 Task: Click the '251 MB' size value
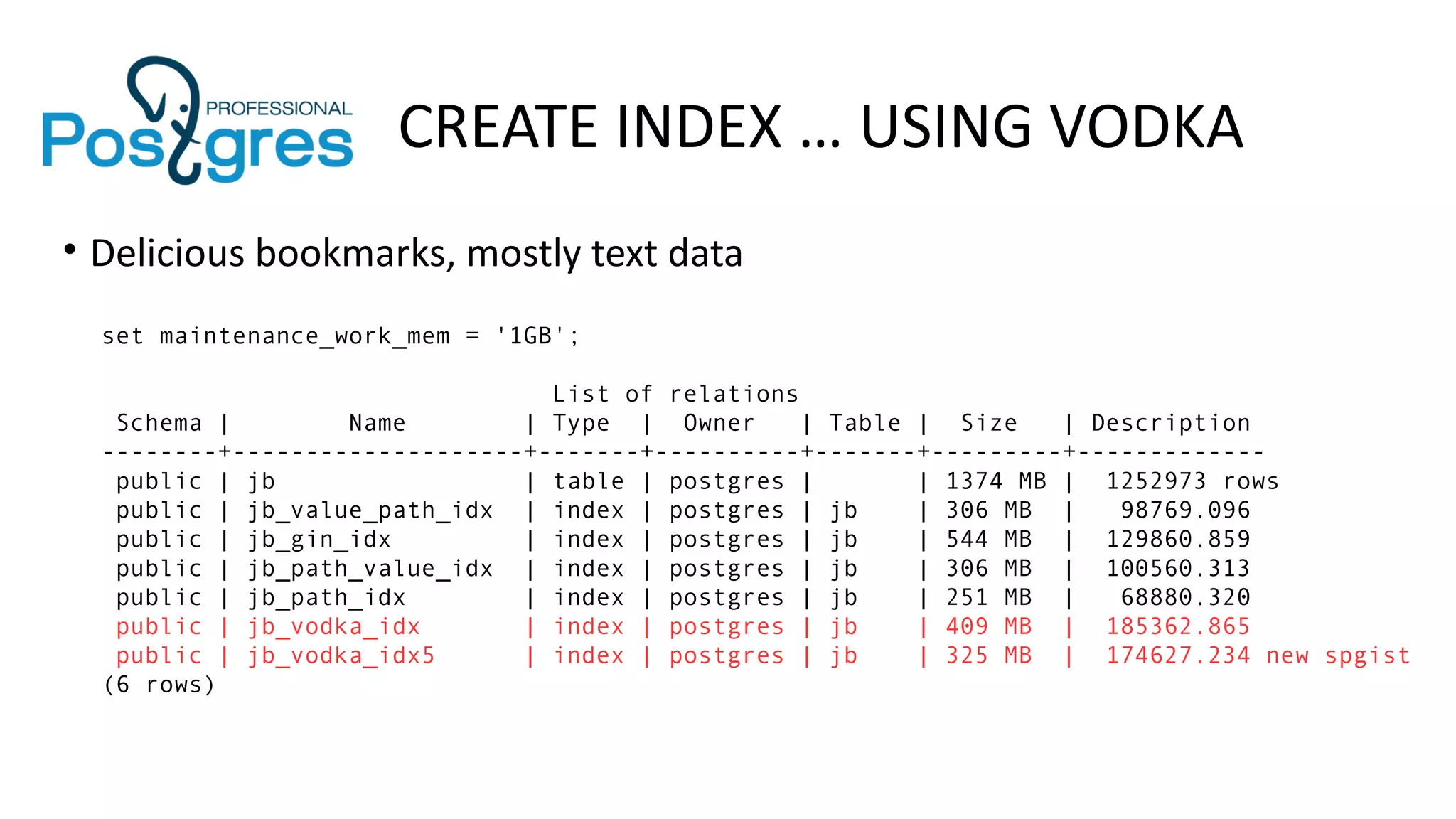tap(989, 598)
